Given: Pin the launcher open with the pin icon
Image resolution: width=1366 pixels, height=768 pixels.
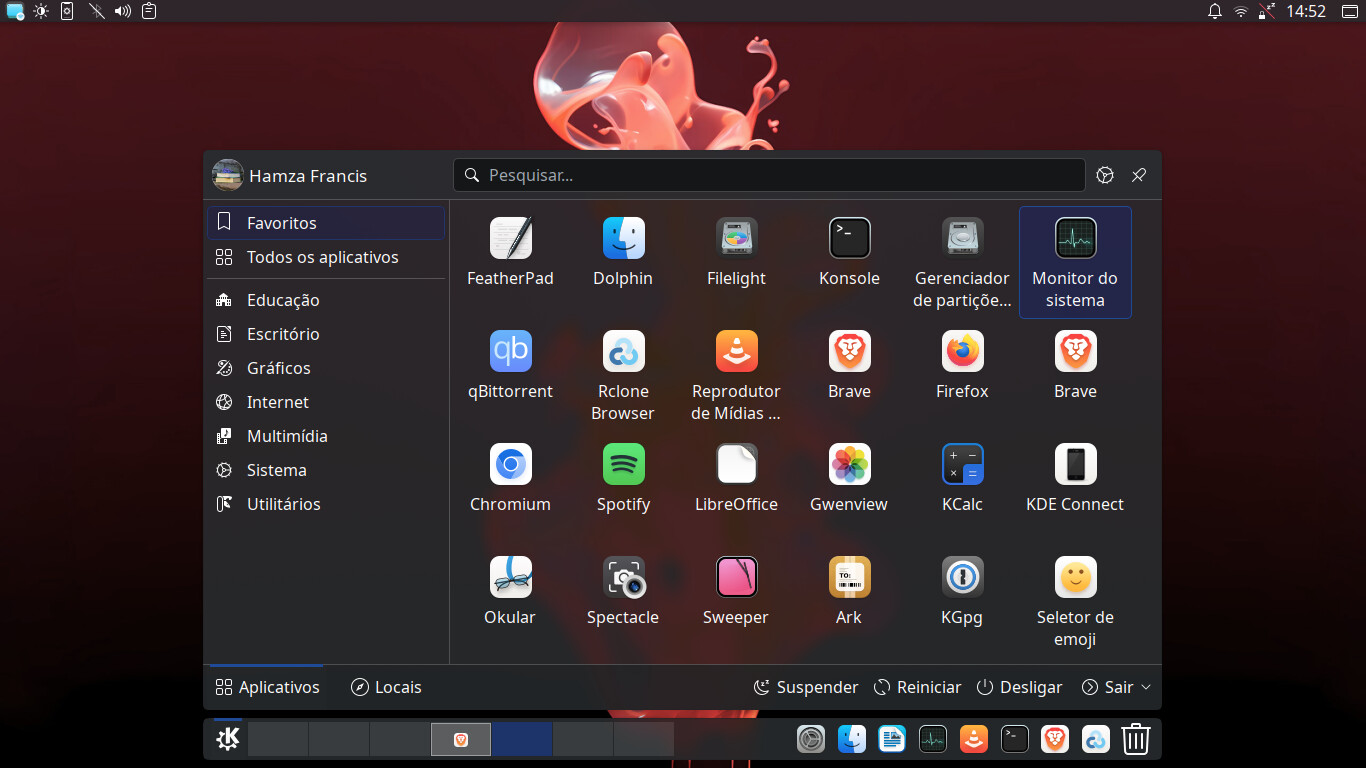Looking at the screenshot, I should click(1138, 175).
